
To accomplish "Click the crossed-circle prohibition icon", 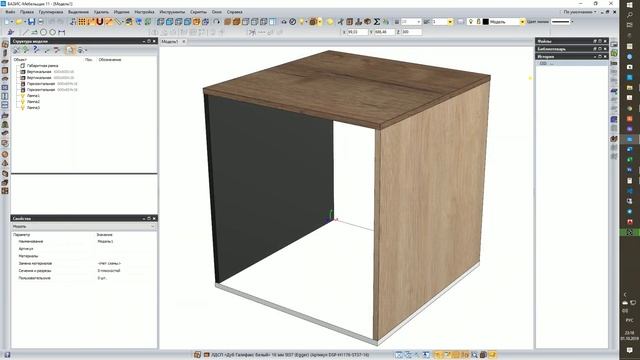I will pyautogui.click(x=293, y=22).
